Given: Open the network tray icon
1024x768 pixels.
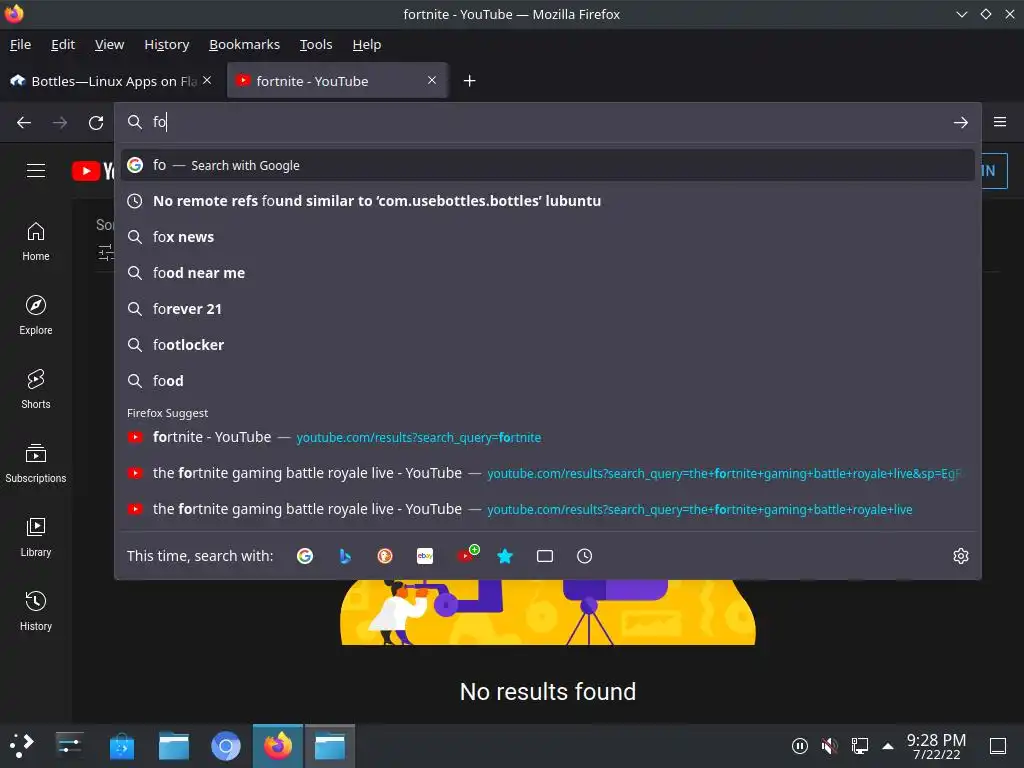Looking at the screenshot, I should pyautogui.click(x=859, y=746).
